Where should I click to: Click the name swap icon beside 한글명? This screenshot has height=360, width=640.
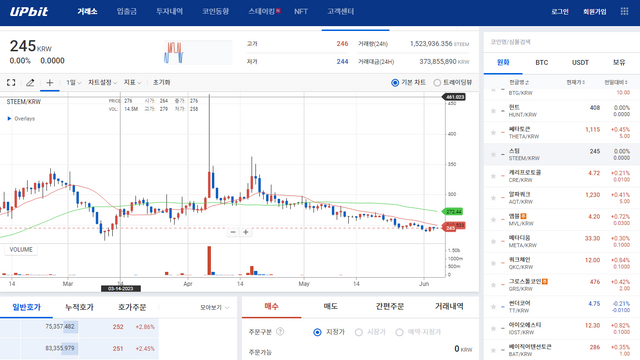click(527, 82)
